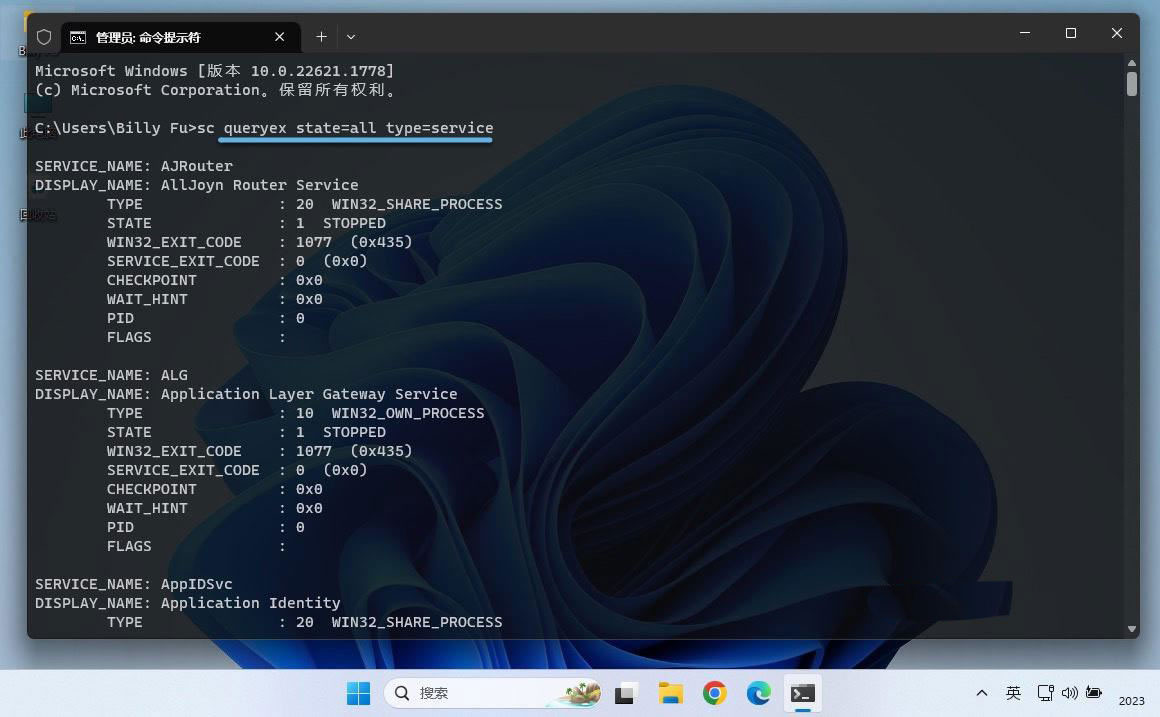Open Task View from the taskbar
The height and width of the screenshot is (717, 1160).
[x=627, y=693]
